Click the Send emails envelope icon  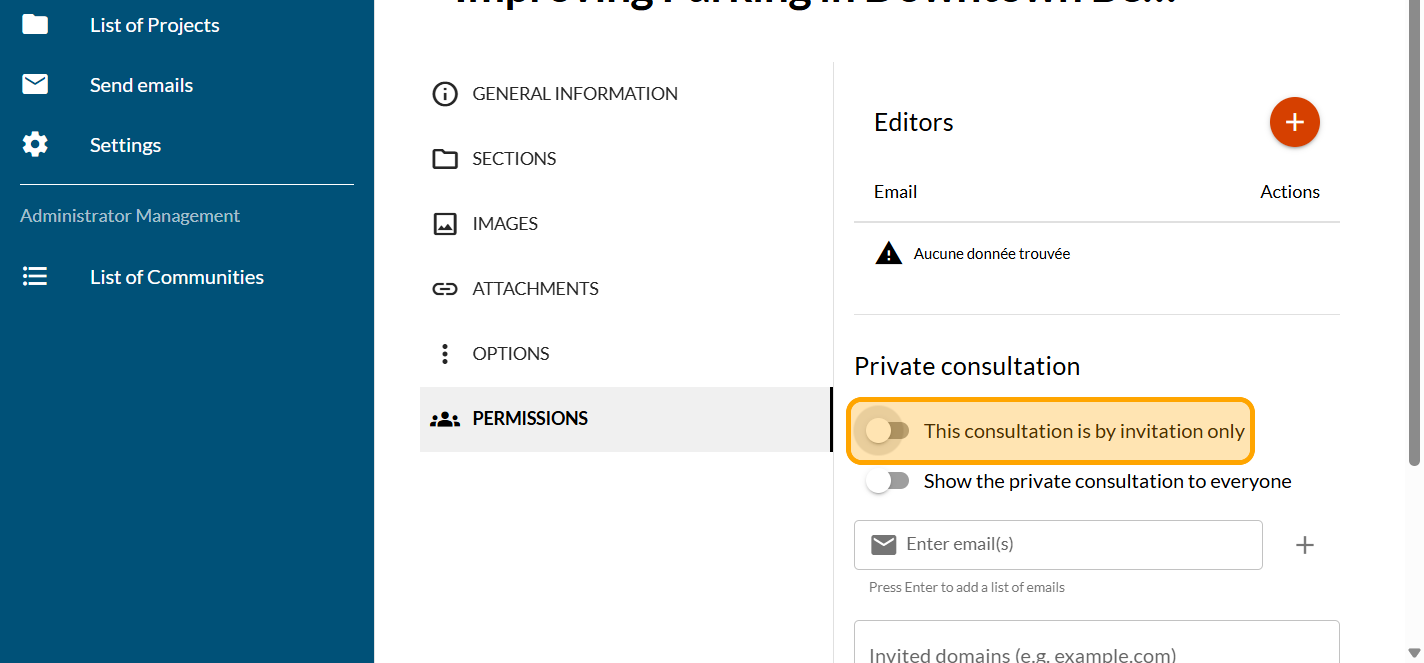pos(35,85)
